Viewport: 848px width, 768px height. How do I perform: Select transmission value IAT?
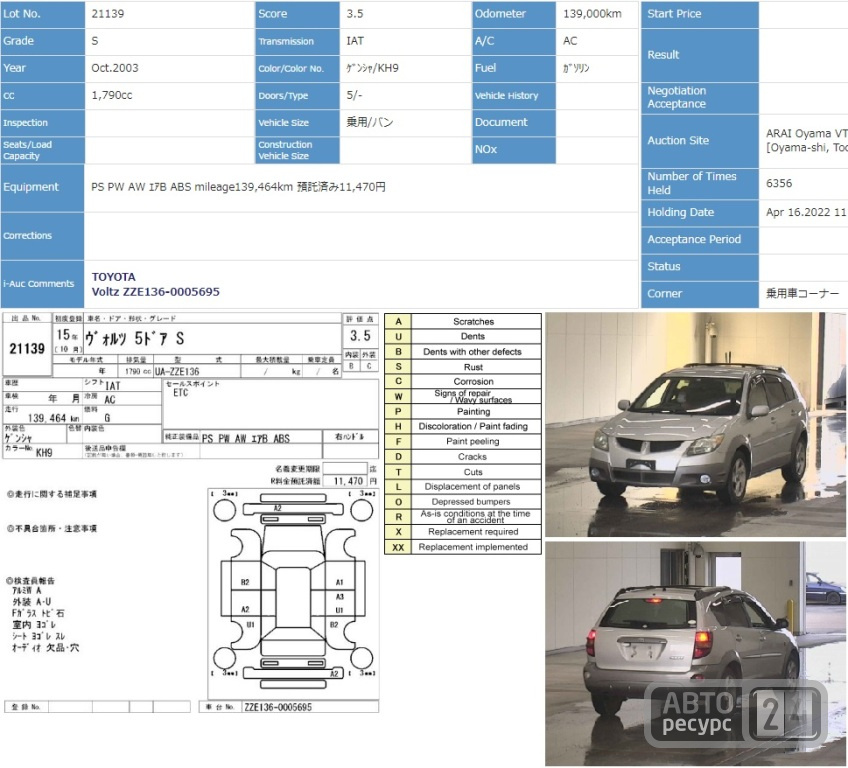coord(355,41)
